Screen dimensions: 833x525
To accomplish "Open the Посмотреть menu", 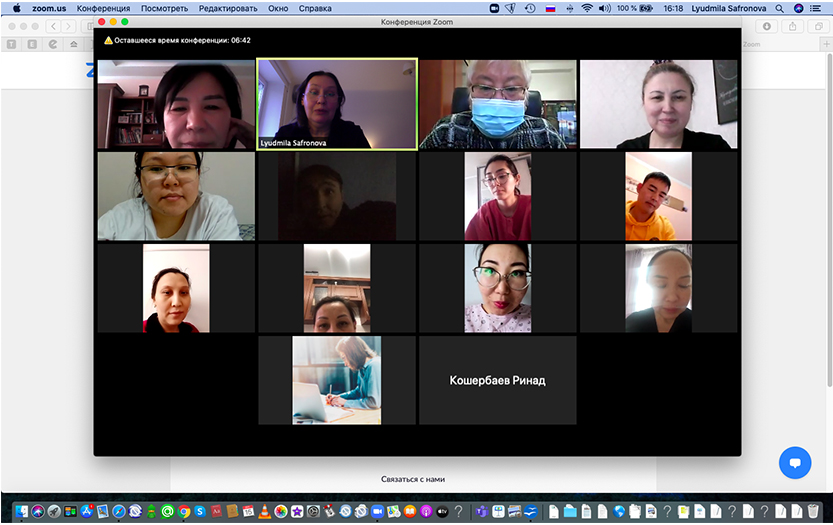I will pyautogui.click(x=164, y=8).
